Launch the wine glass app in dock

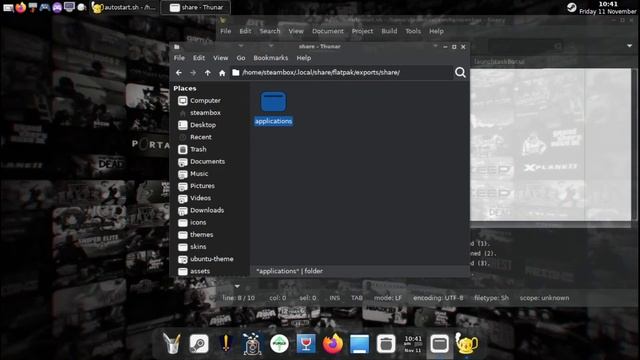(306, 344)
